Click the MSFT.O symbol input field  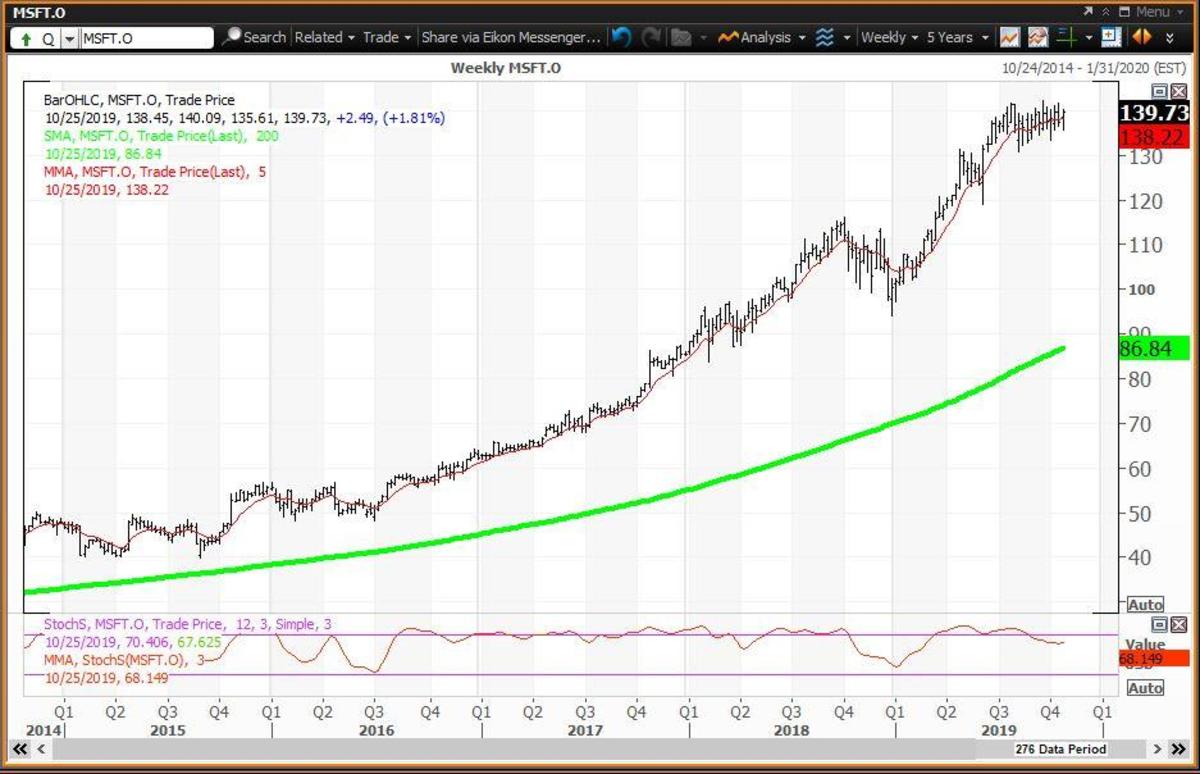click(146, 38)
